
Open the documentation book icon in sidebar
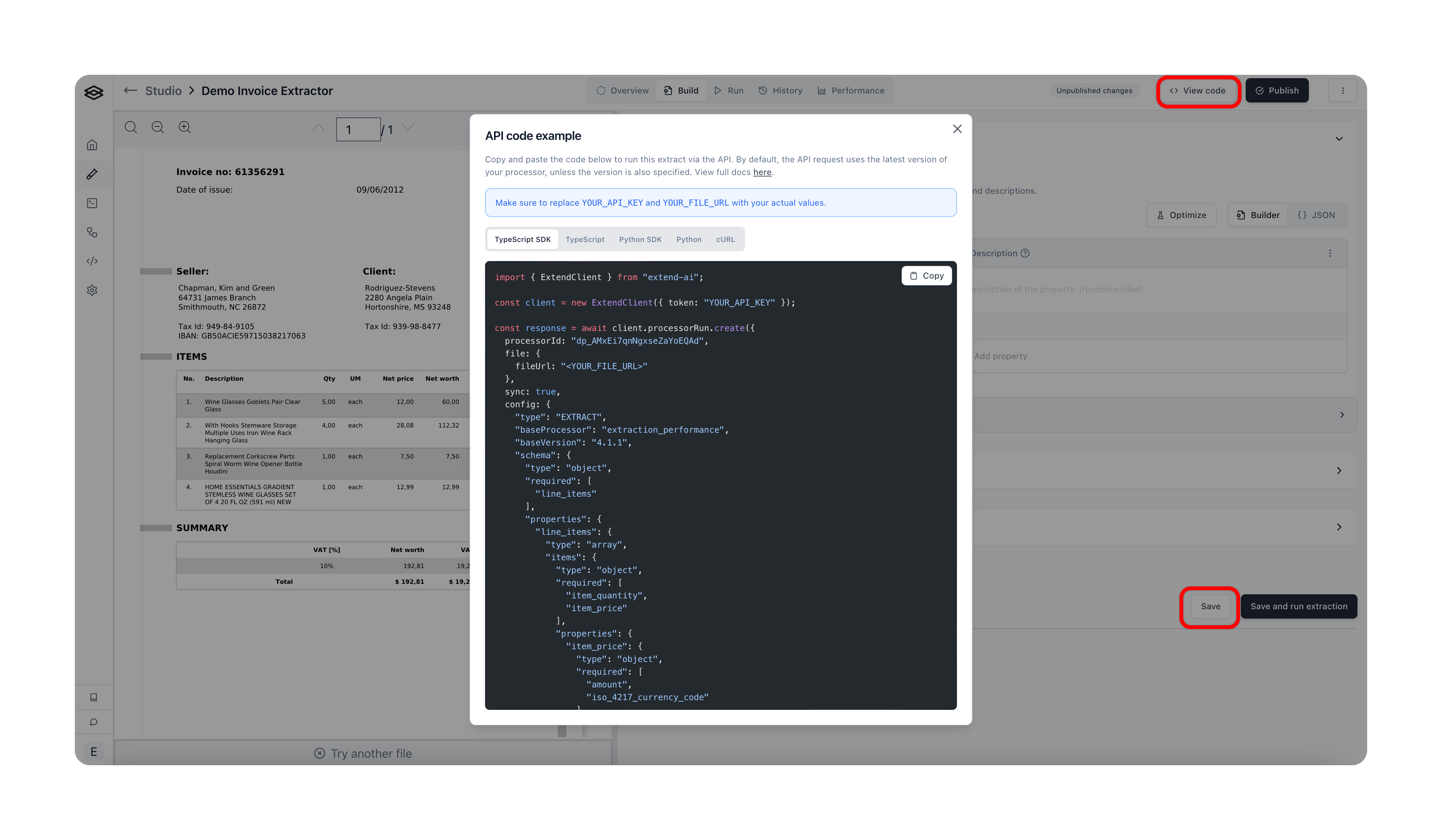93,697
